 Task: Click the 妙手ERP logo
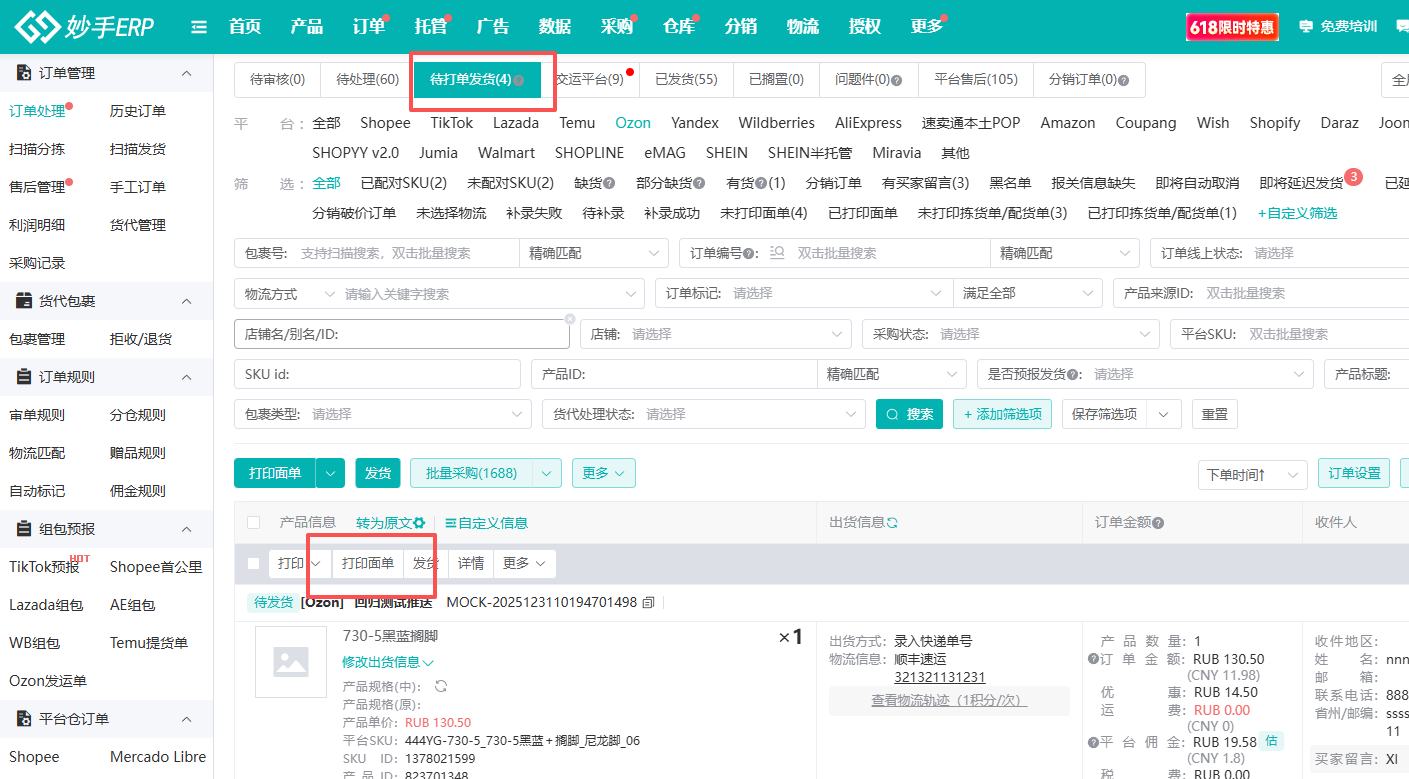coord(84,26)
